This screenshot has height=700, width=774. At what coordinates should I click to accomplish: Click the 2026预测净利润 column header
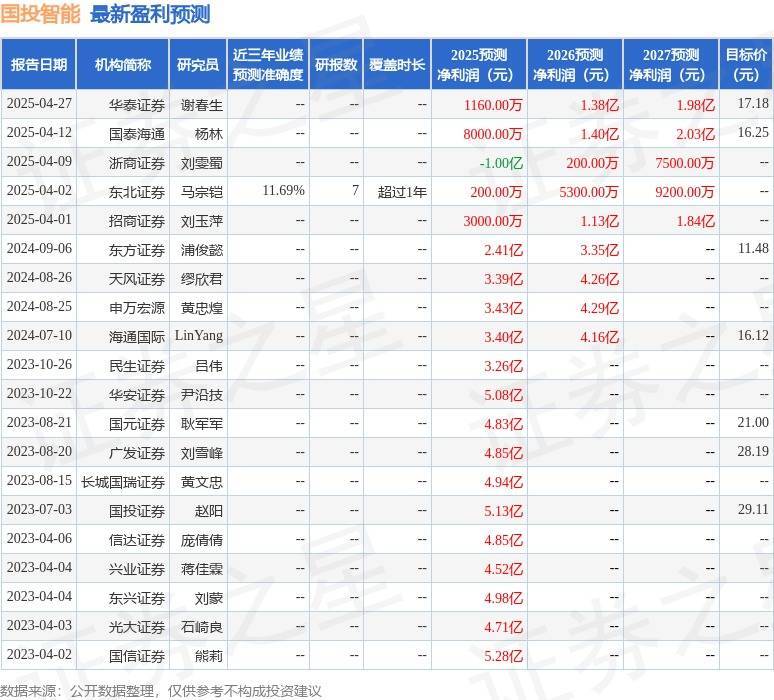coord(575,65)
